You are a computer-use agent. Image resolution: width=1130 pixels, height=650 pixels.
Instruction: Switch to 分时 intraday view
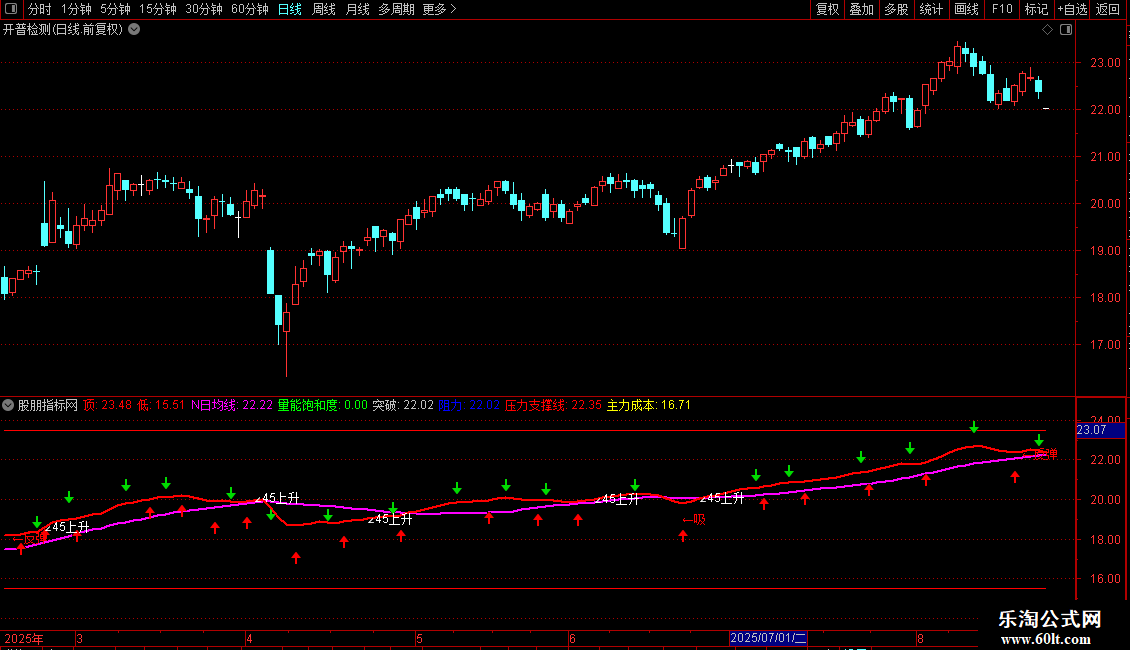[x=40, y=9]
